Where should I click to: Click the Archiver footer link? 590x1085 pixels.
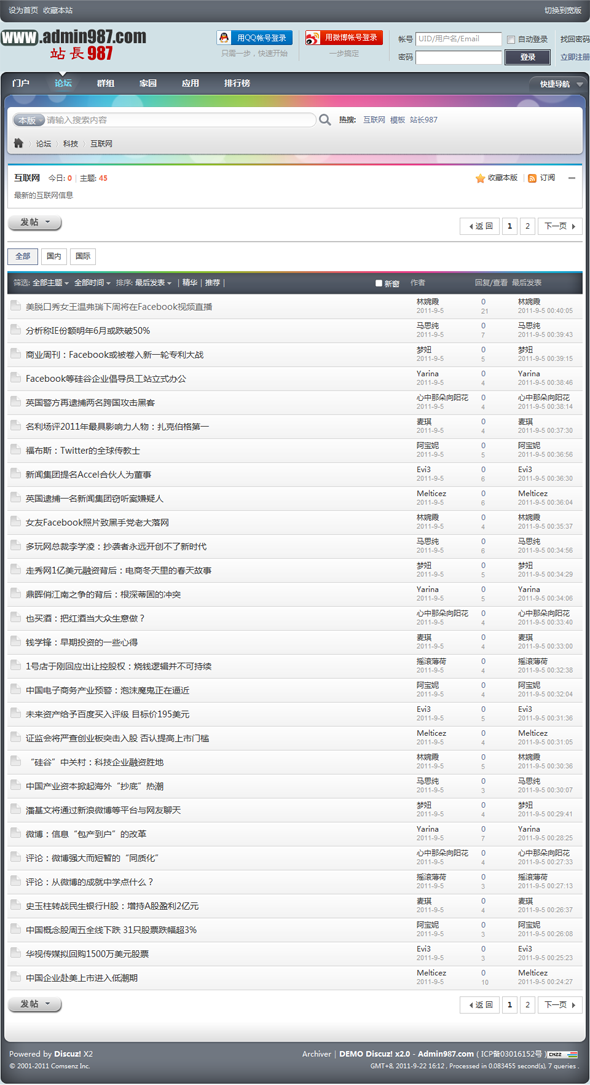tap(317, 1054)
